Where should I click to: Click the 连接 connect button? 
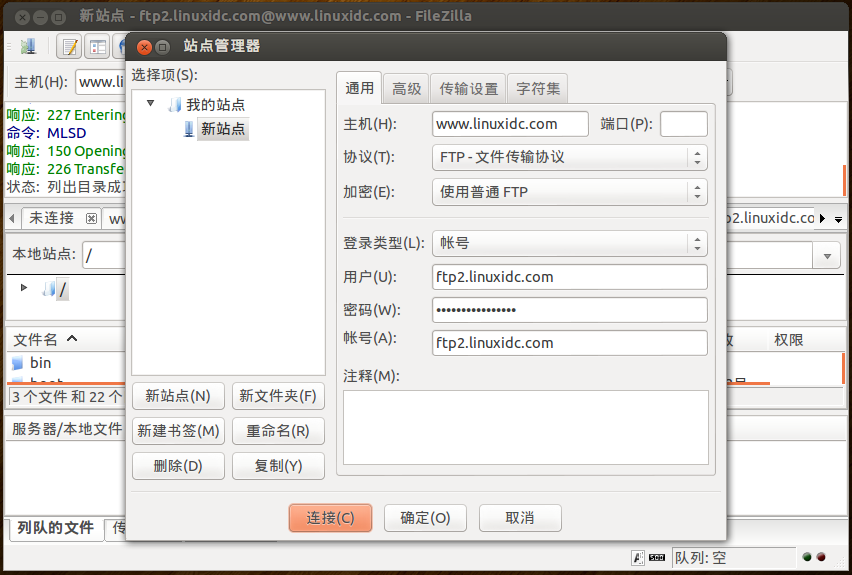pyautogui.click(x=330, y=518)
